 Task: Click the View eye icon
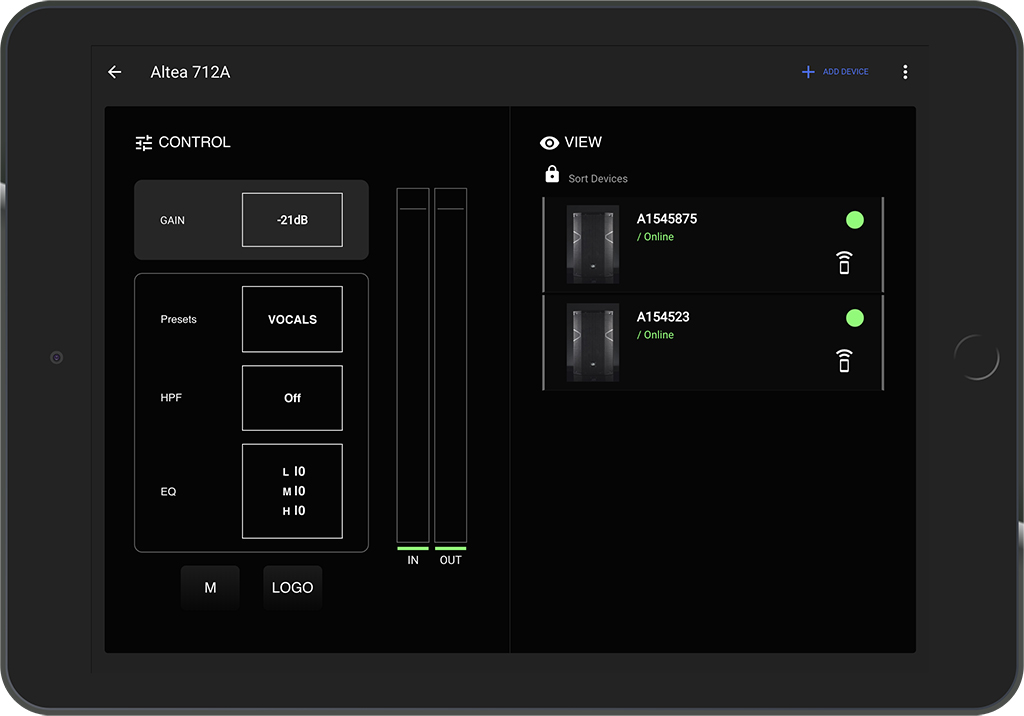click(549, 143)
